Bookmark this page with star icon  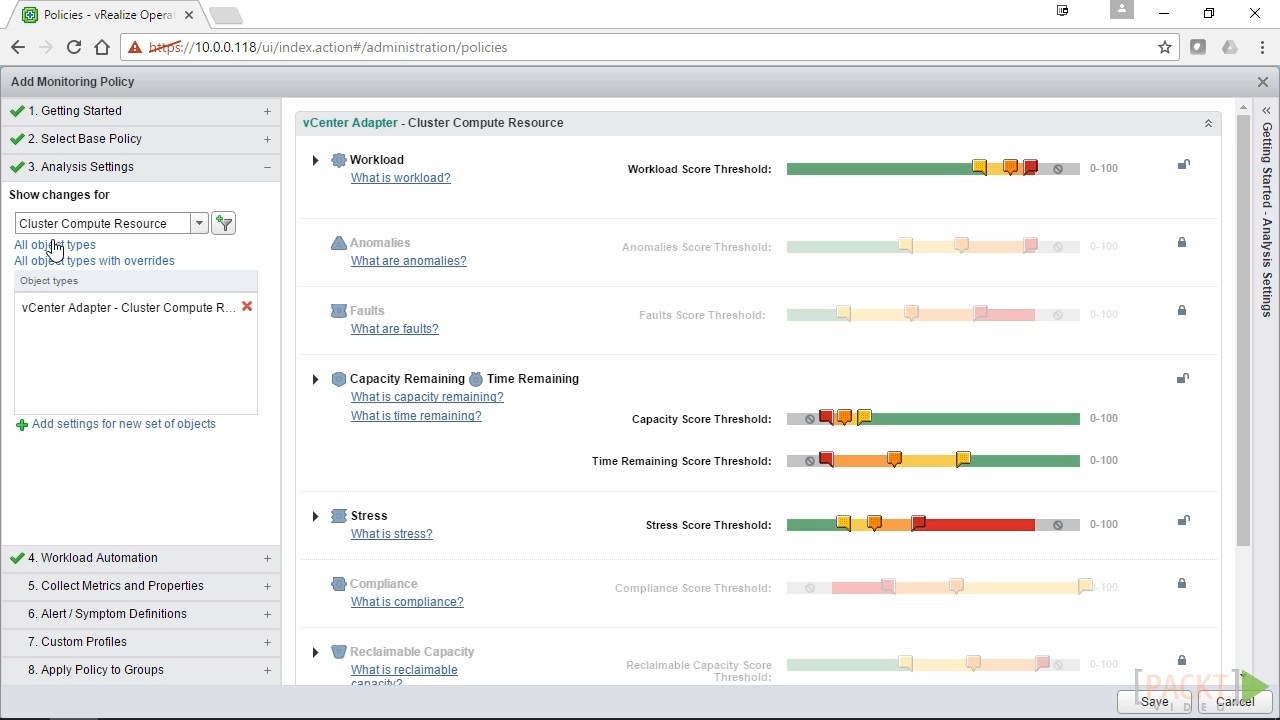[1165, 47]
